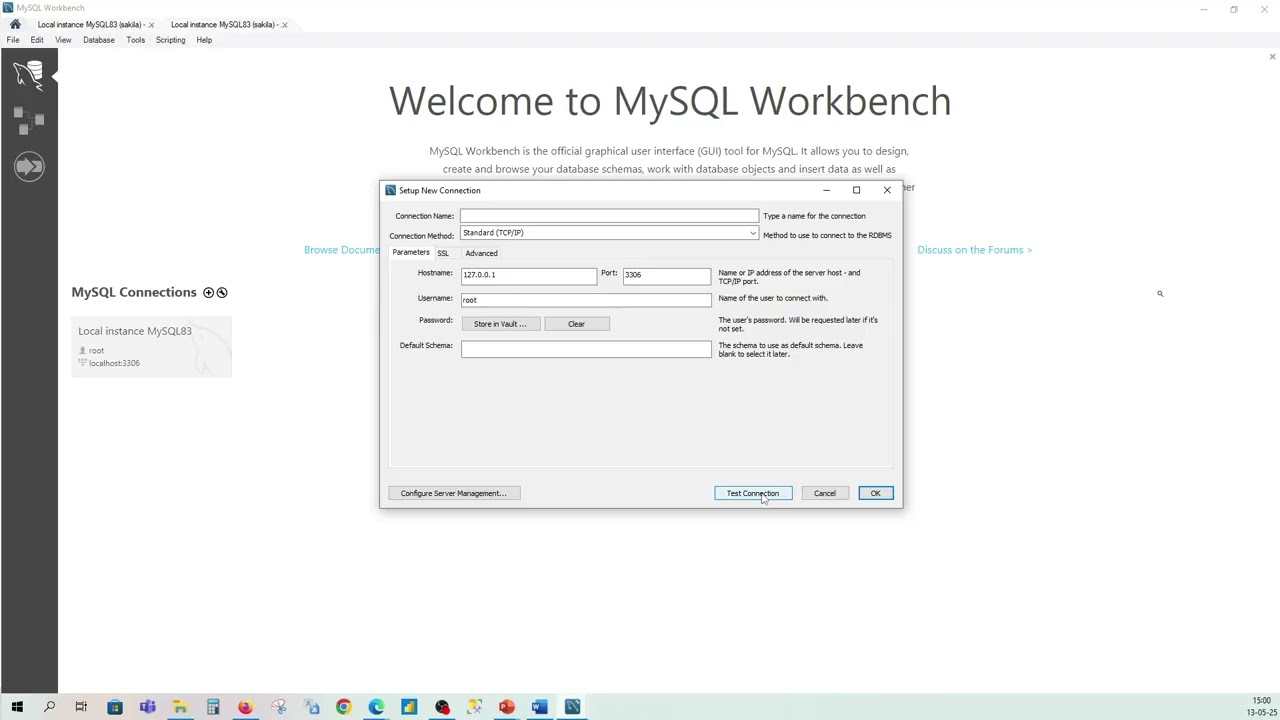1280x720 pixels.
Task: Open the Models sidebar icon
Action: point(29,120)
